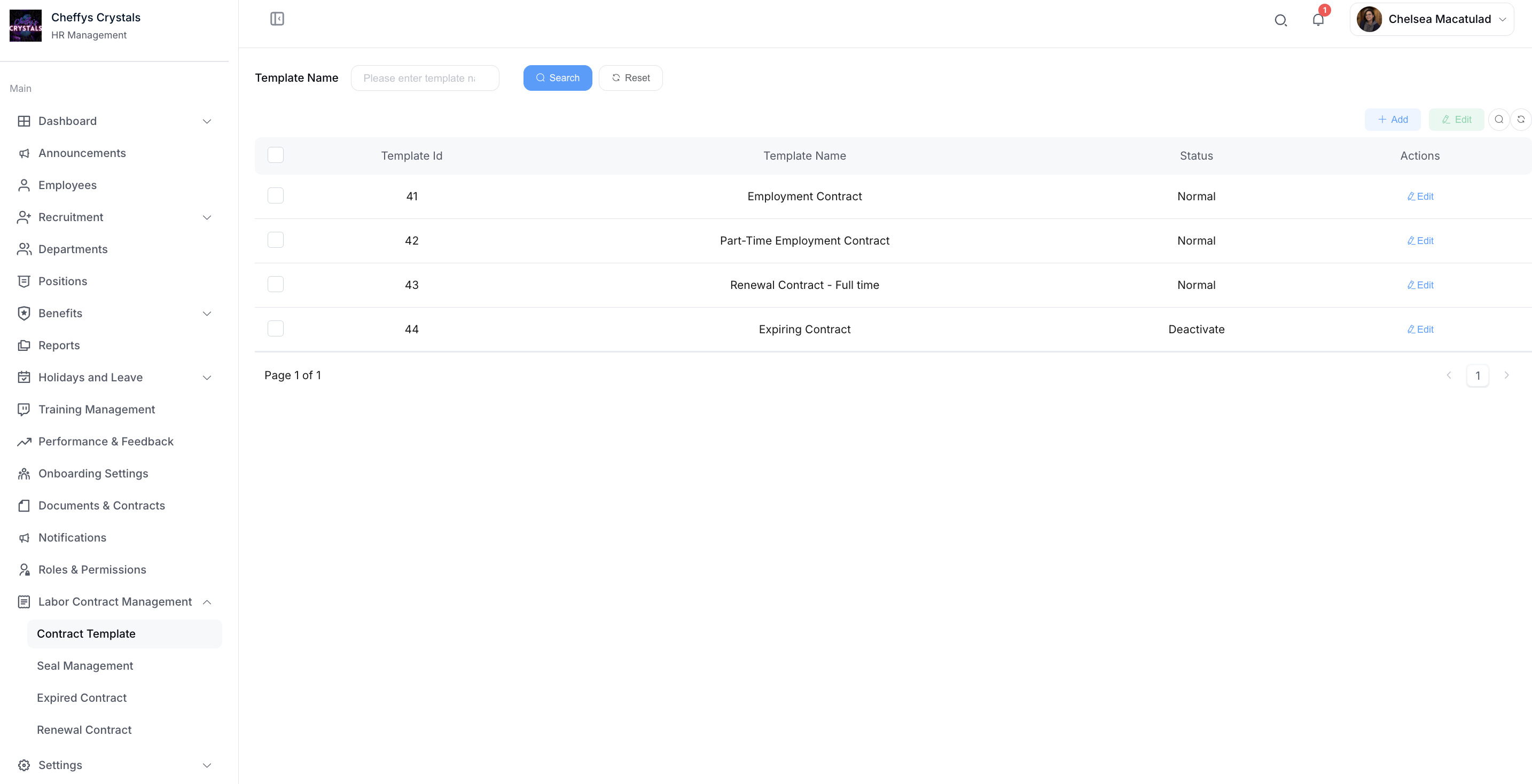Click the header search magnifier icon
The image size is (1532, 784).
1280,20
